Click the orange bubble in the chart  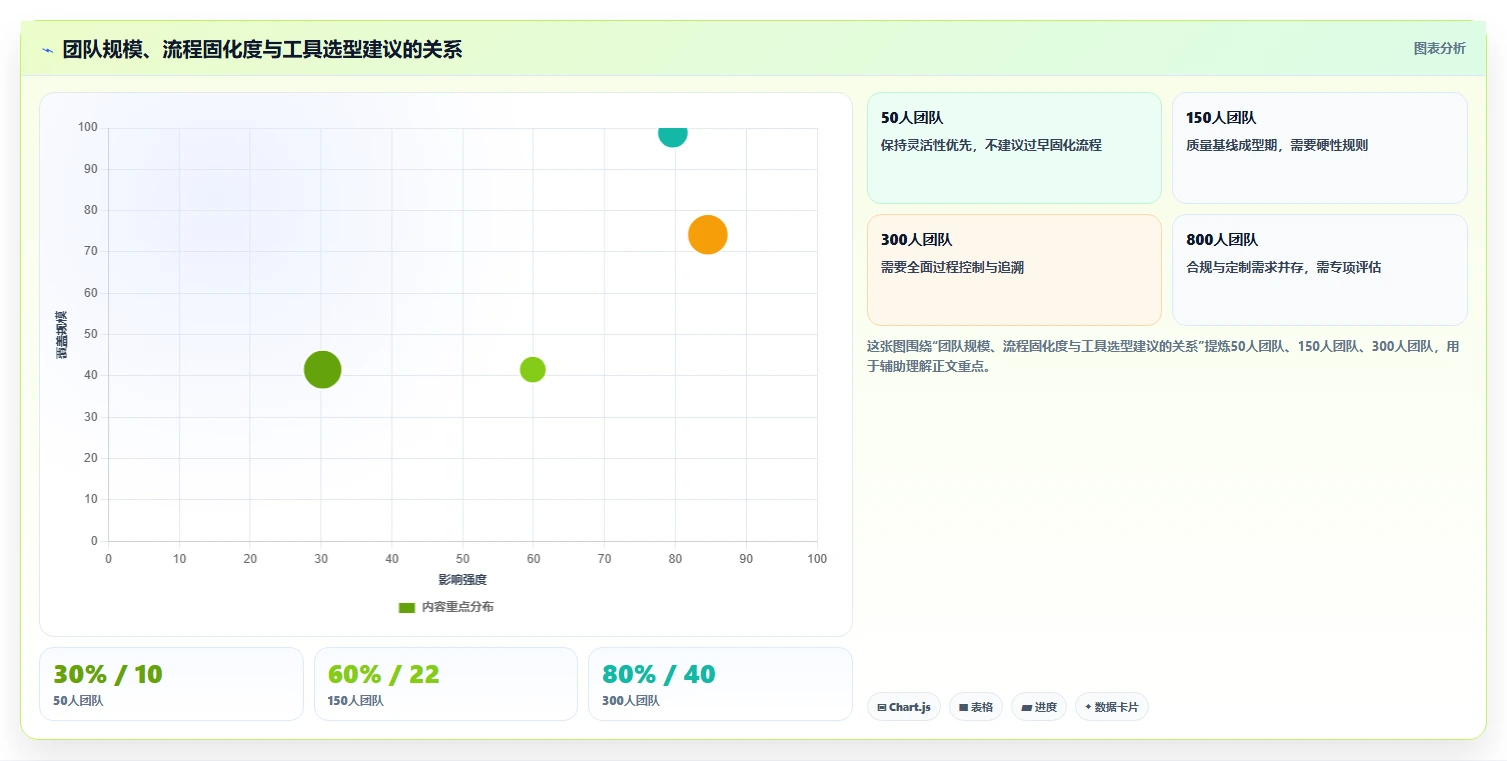(x=708, y=235)
